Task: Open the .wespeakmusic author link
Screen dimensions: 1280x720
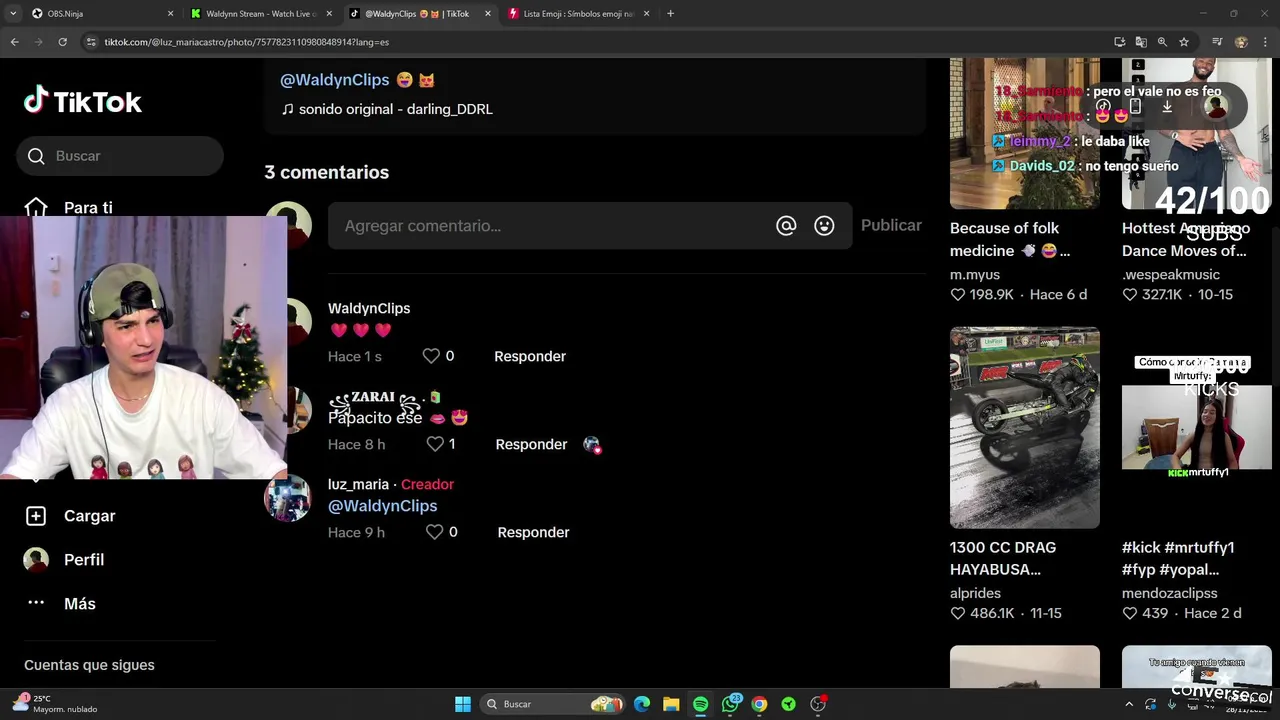Action: [x=1171, y=274]
